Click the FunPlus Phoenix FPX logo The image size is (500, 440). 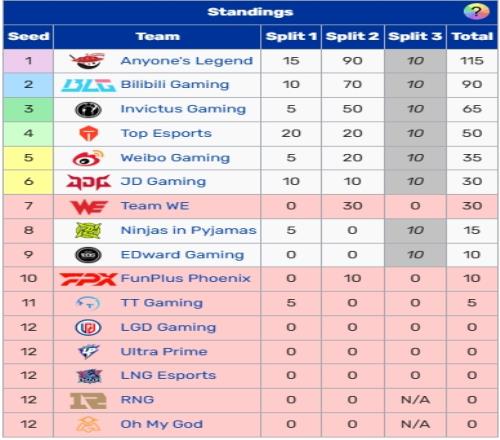[x=88, y=279]
